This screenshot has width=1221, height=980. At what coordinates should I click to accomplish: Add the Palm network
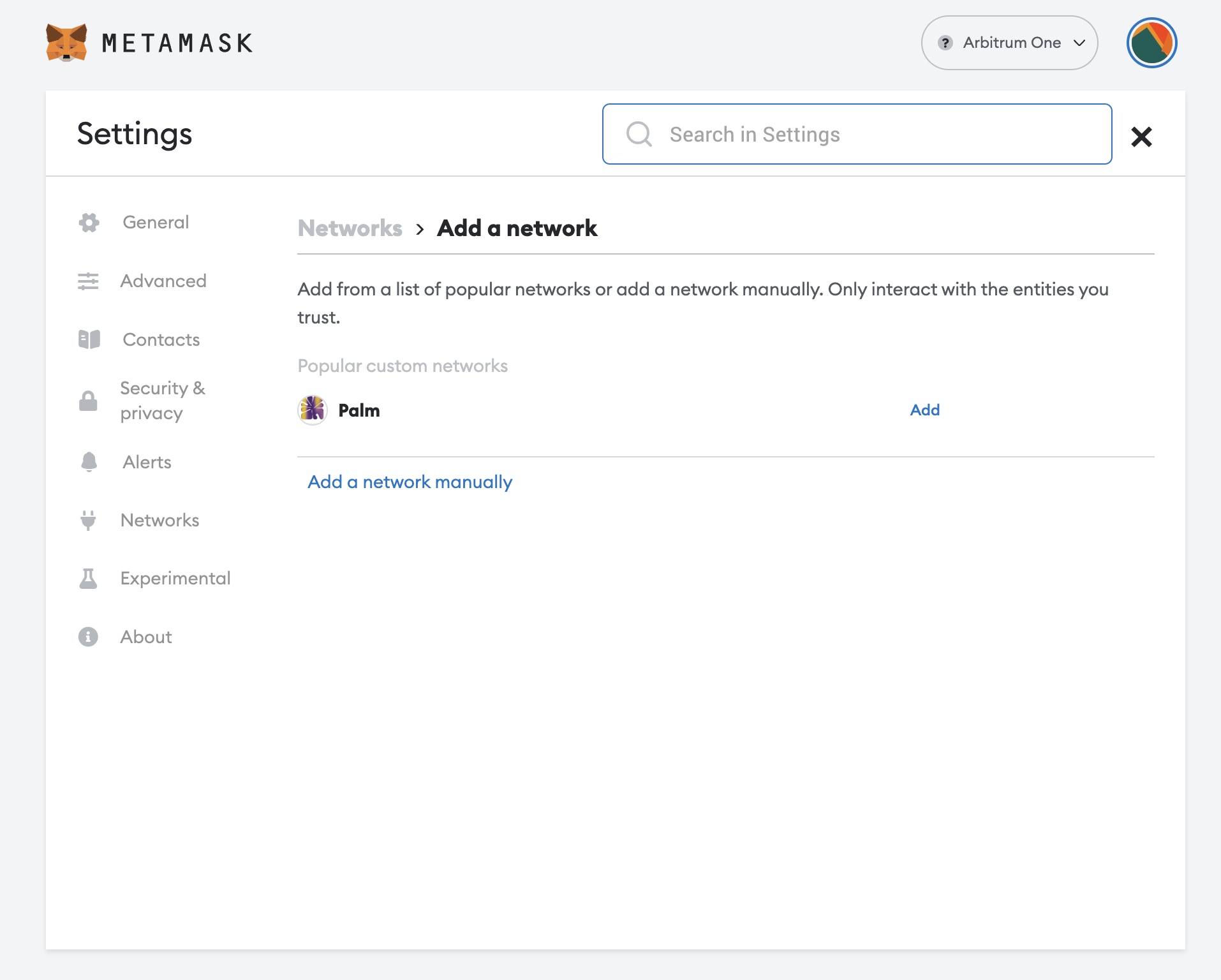[924, 410]
